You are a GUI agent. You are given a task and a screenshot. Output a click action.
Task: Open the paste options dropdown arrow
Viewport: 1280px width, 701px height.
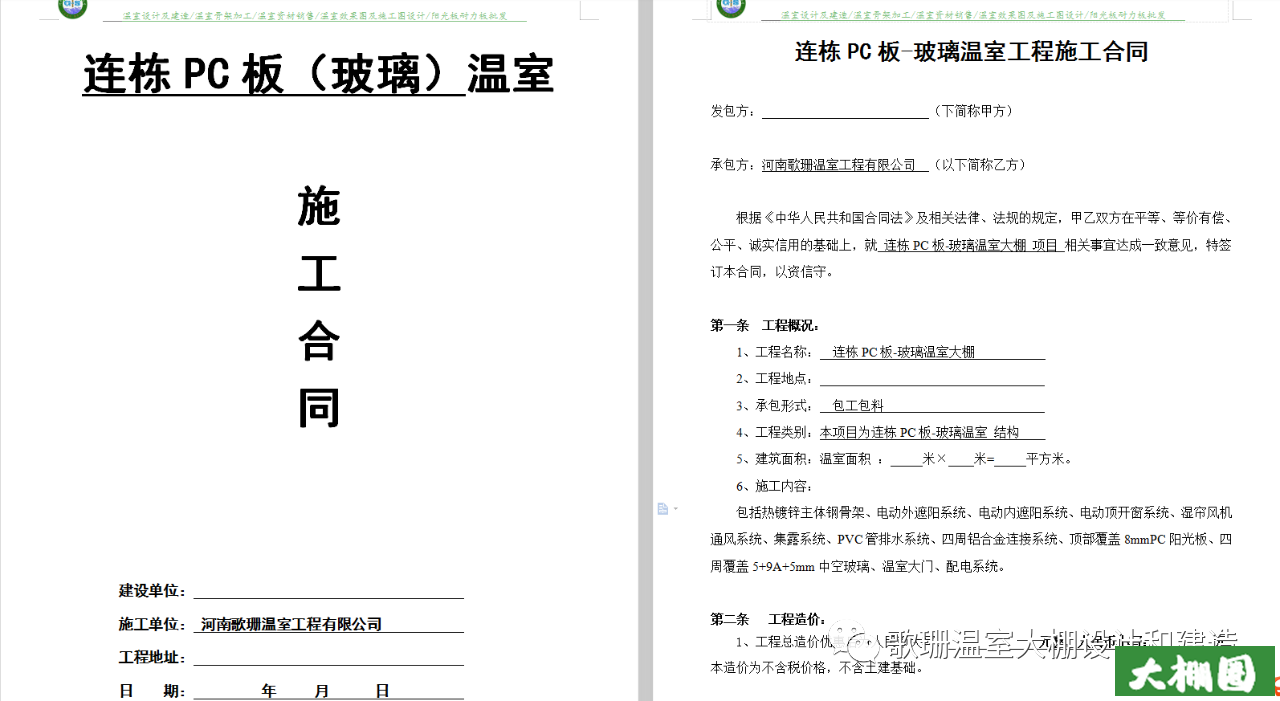675,509
